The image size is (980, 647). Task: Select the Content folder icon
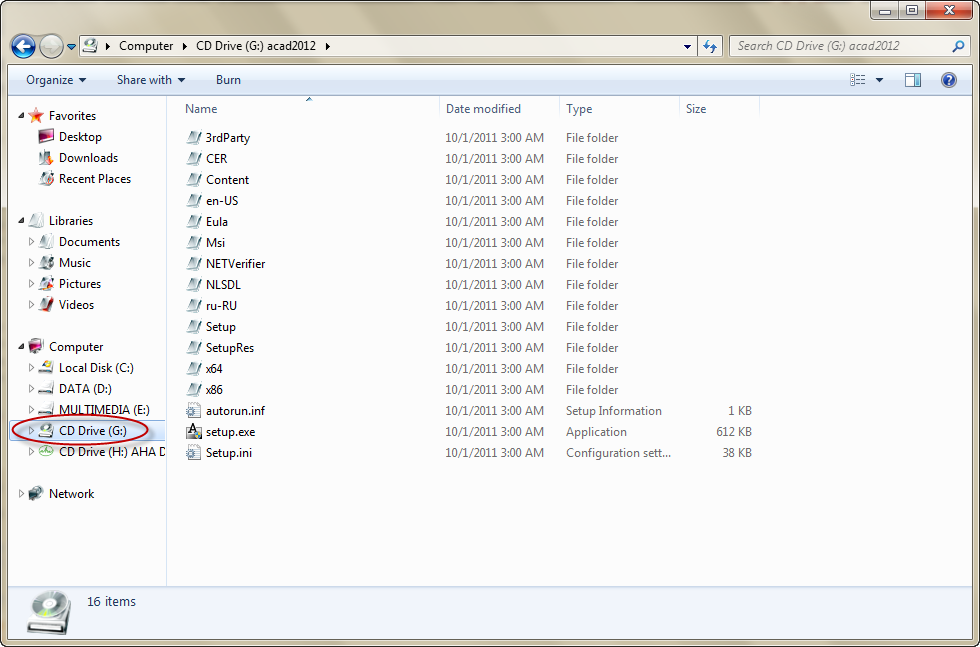point(193,180)
